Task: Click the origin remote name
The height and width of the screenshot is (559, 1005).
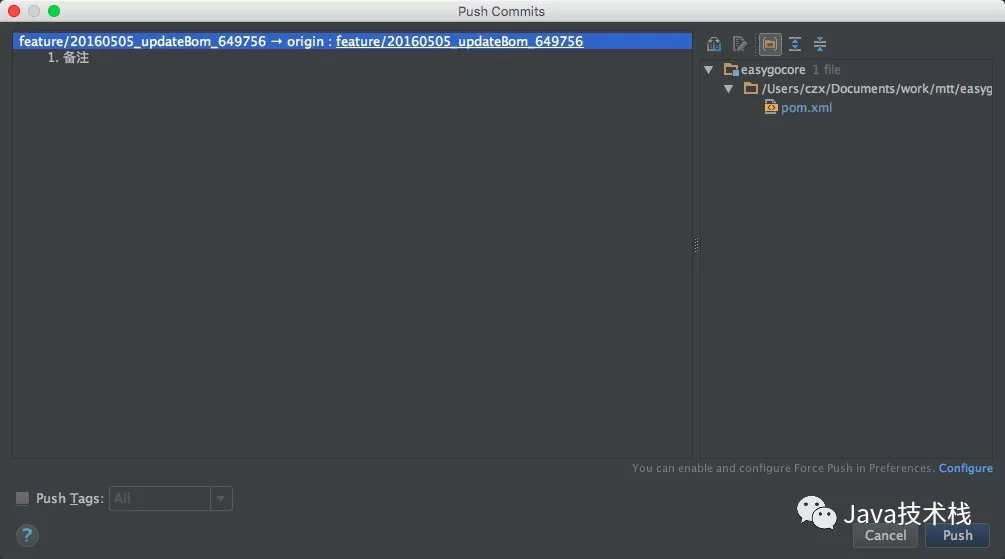Action: coord(305,41)
